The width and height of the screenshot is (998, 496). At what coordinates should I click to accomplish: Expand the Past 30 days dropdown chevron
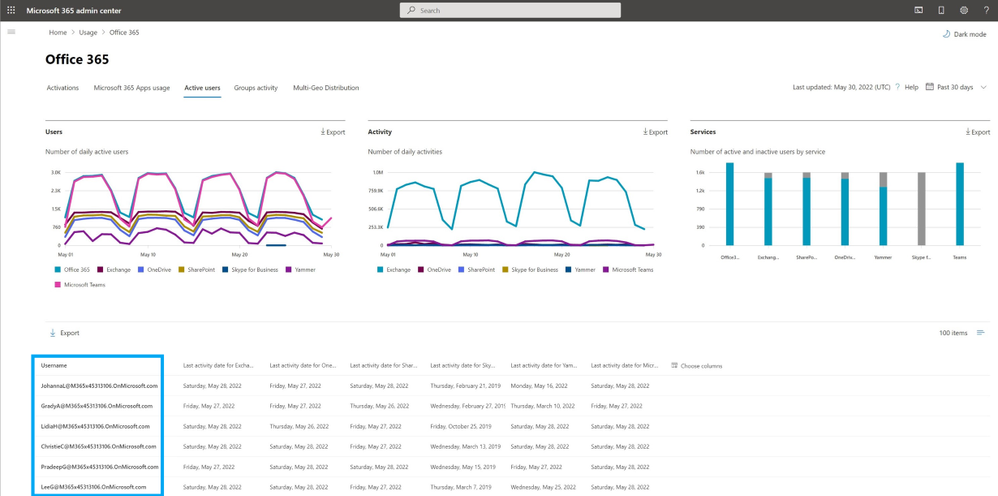983,87
